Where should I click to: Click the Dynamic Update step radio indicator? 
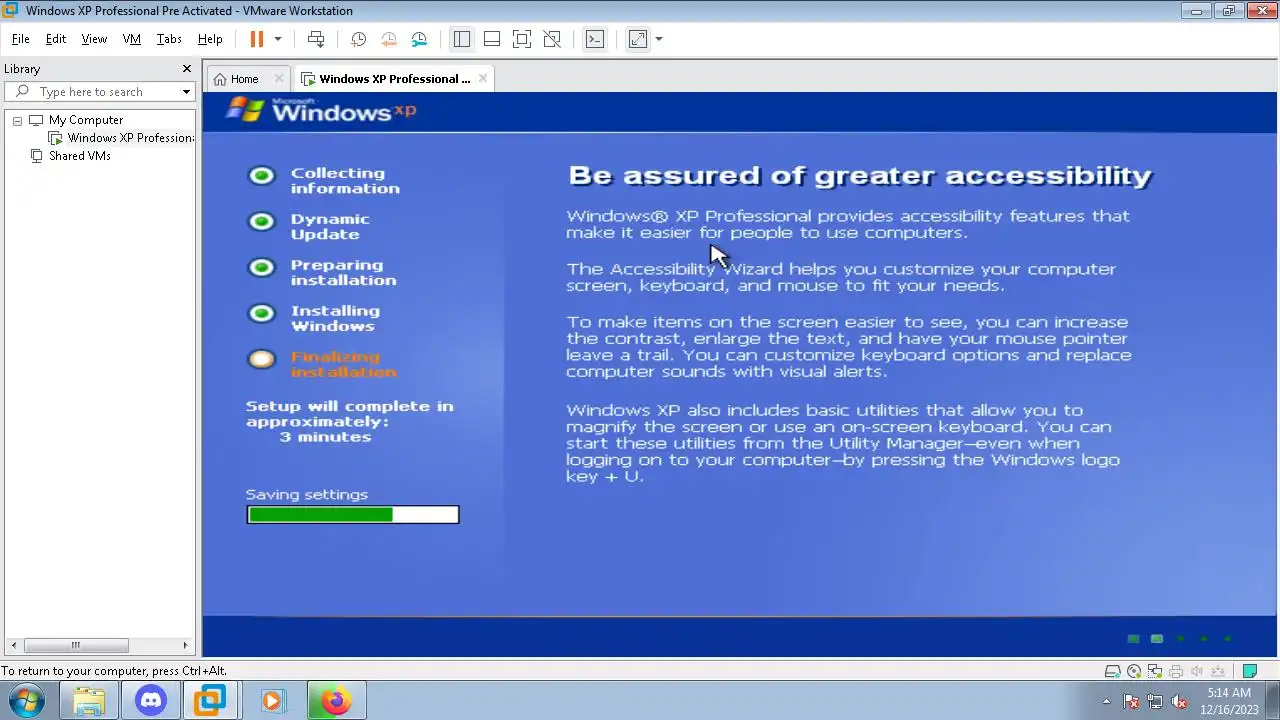tap(262, 222)
